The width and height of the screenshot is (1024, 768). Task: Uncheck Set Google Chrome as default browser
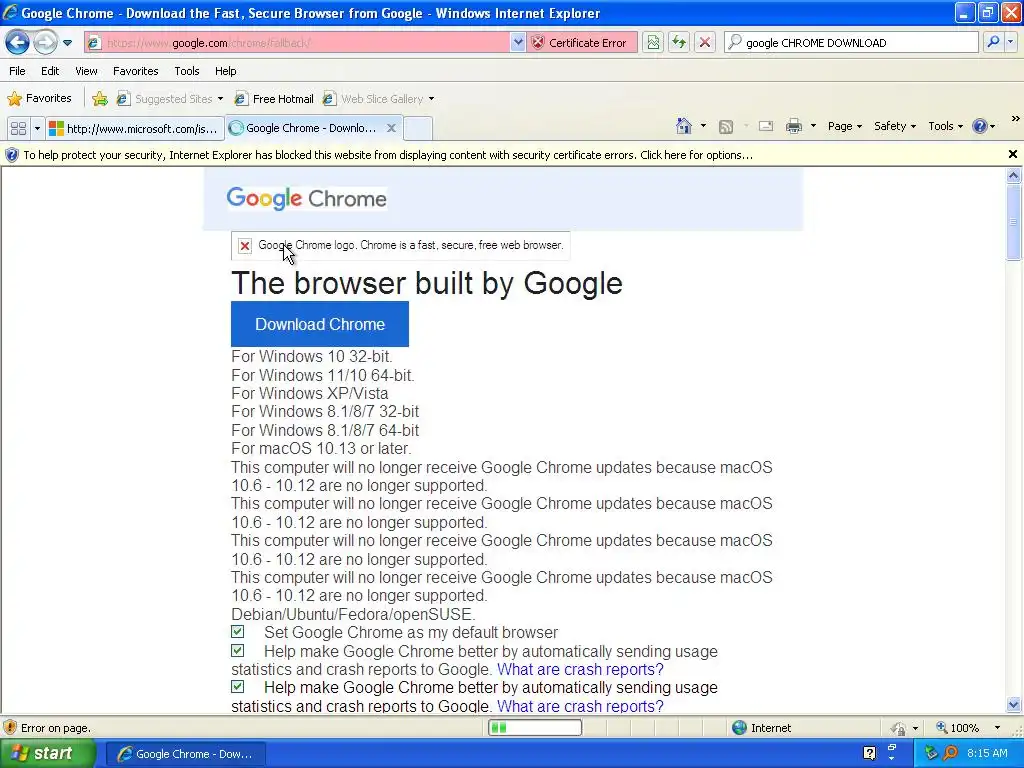tap(238, 632)
